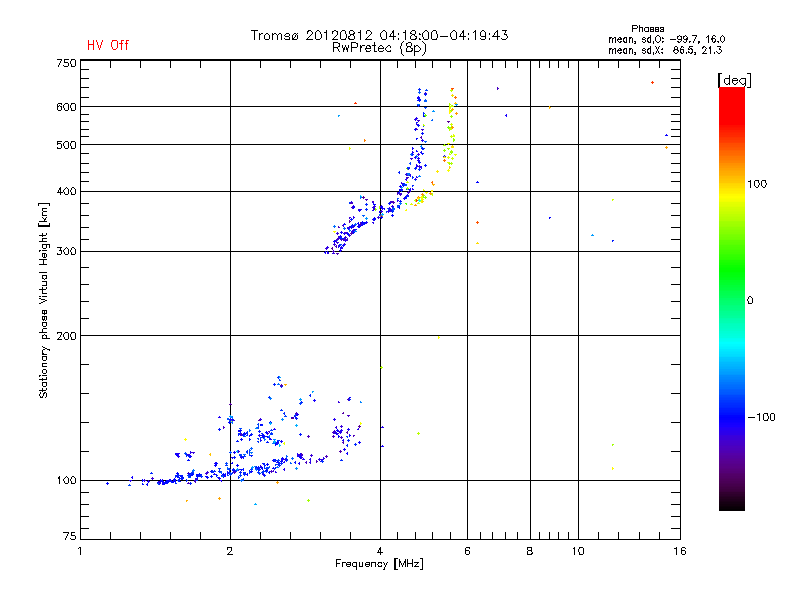Click the blue band near -100 on color bar
800x600 pixels.
click(x=732, y=416)
